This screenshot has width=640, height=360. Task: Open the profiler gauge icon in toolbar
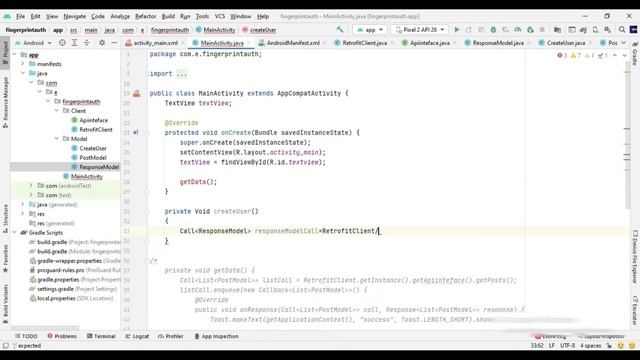coord(518,30)
